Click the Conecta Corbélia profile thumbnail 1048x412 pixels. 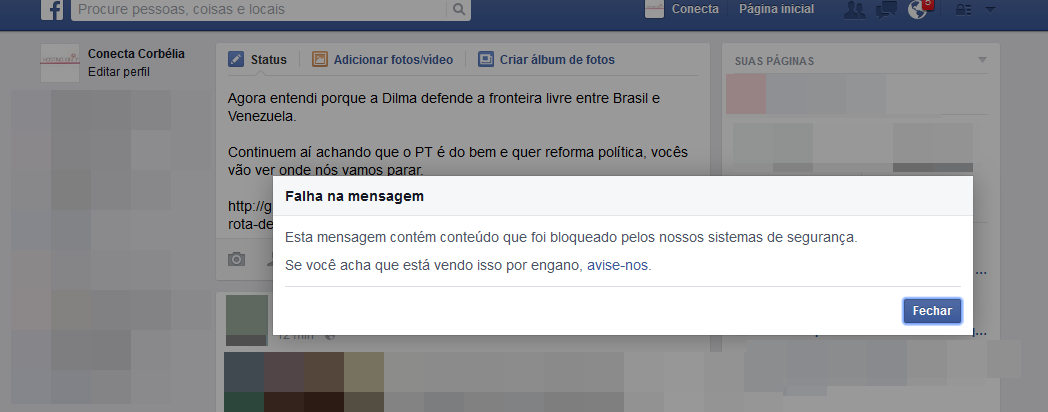pyautogui.click(x=59, y=63)
